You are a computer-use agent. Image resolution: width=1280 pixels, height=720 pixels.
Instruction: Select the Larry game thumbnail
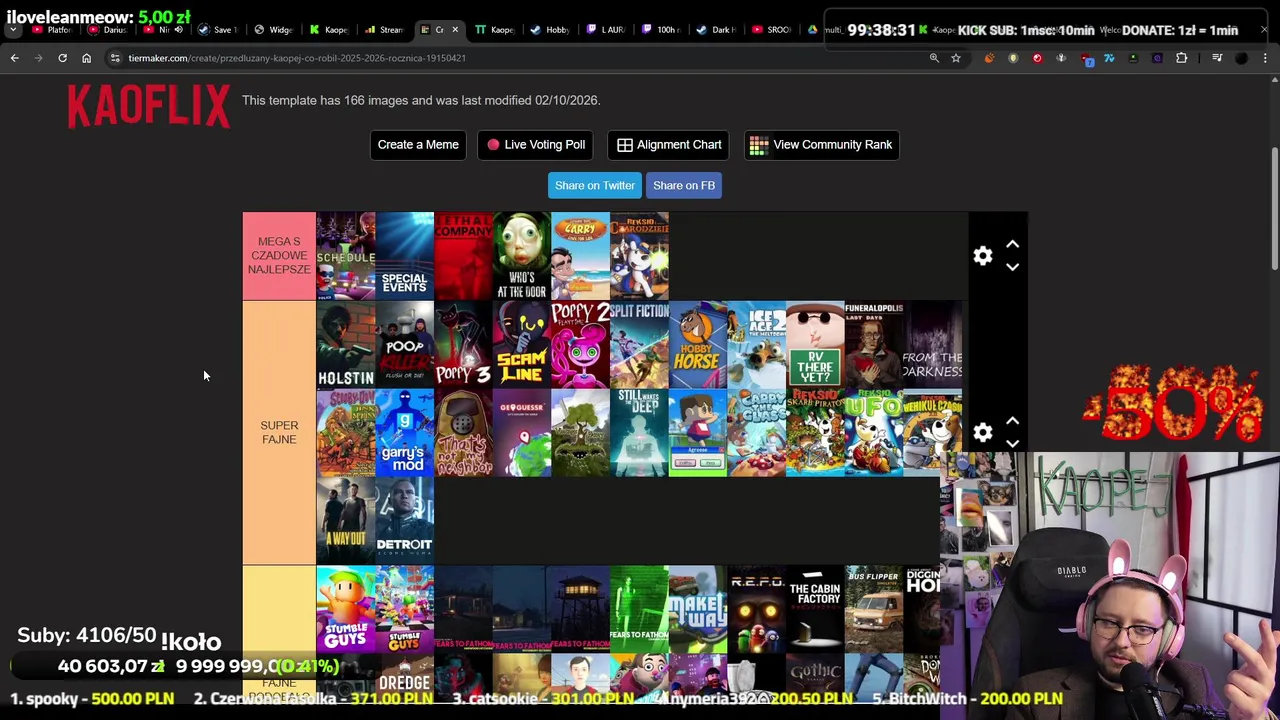pyautogui.click(x=580, y=256)
